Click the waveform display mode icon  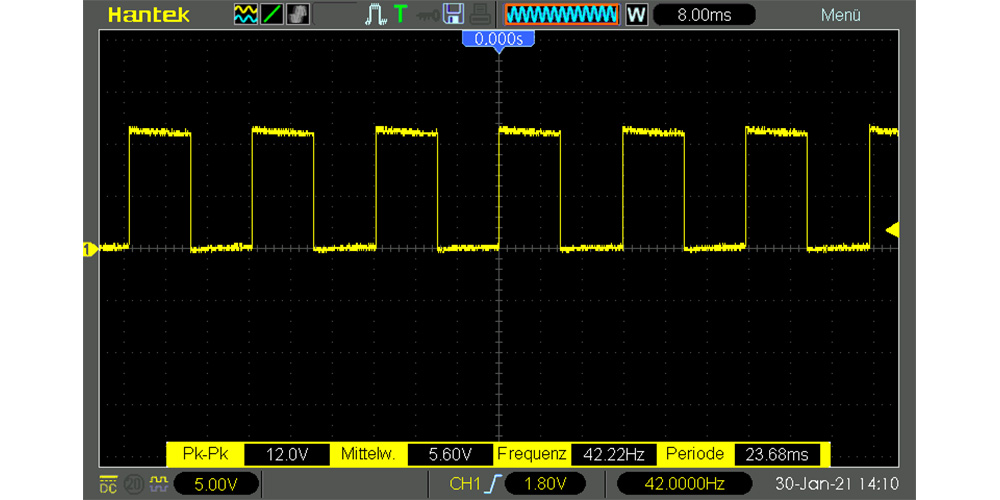click(x=246, y=15)
